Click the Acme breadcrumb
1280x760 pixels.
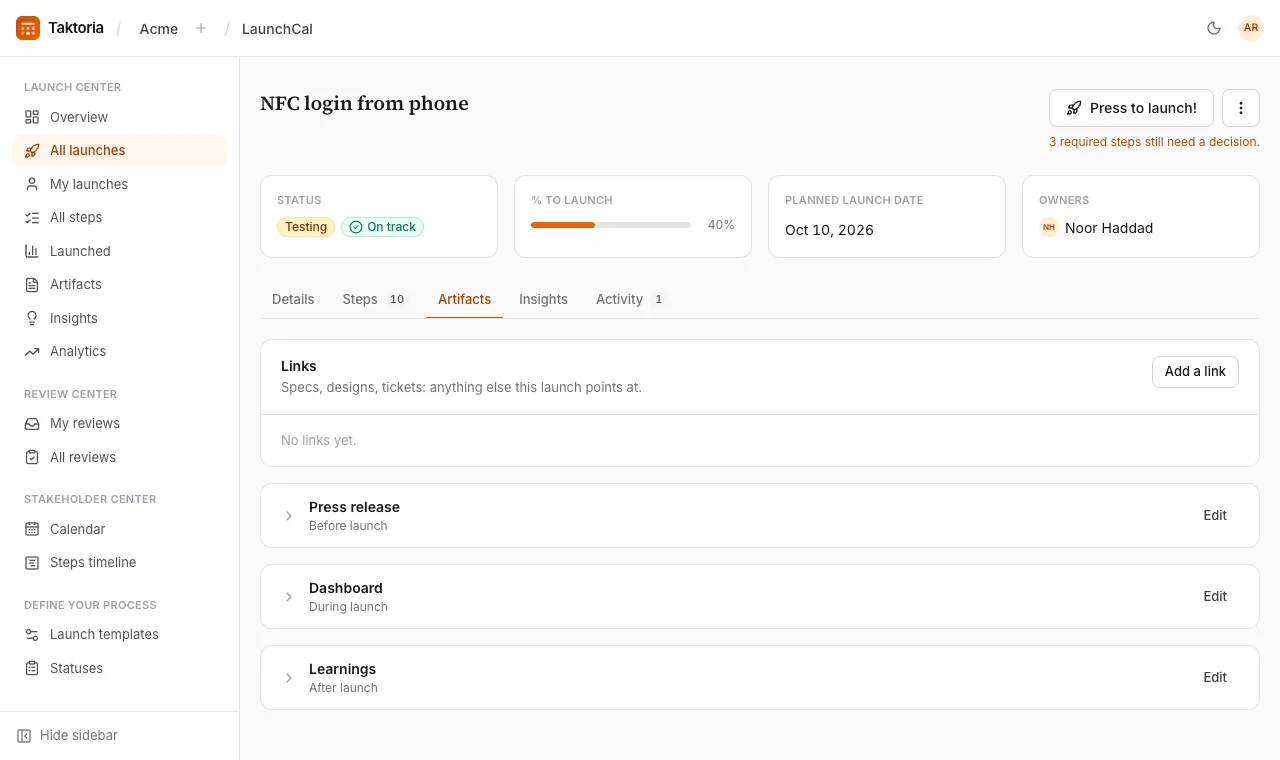click(x=159, y=29)
